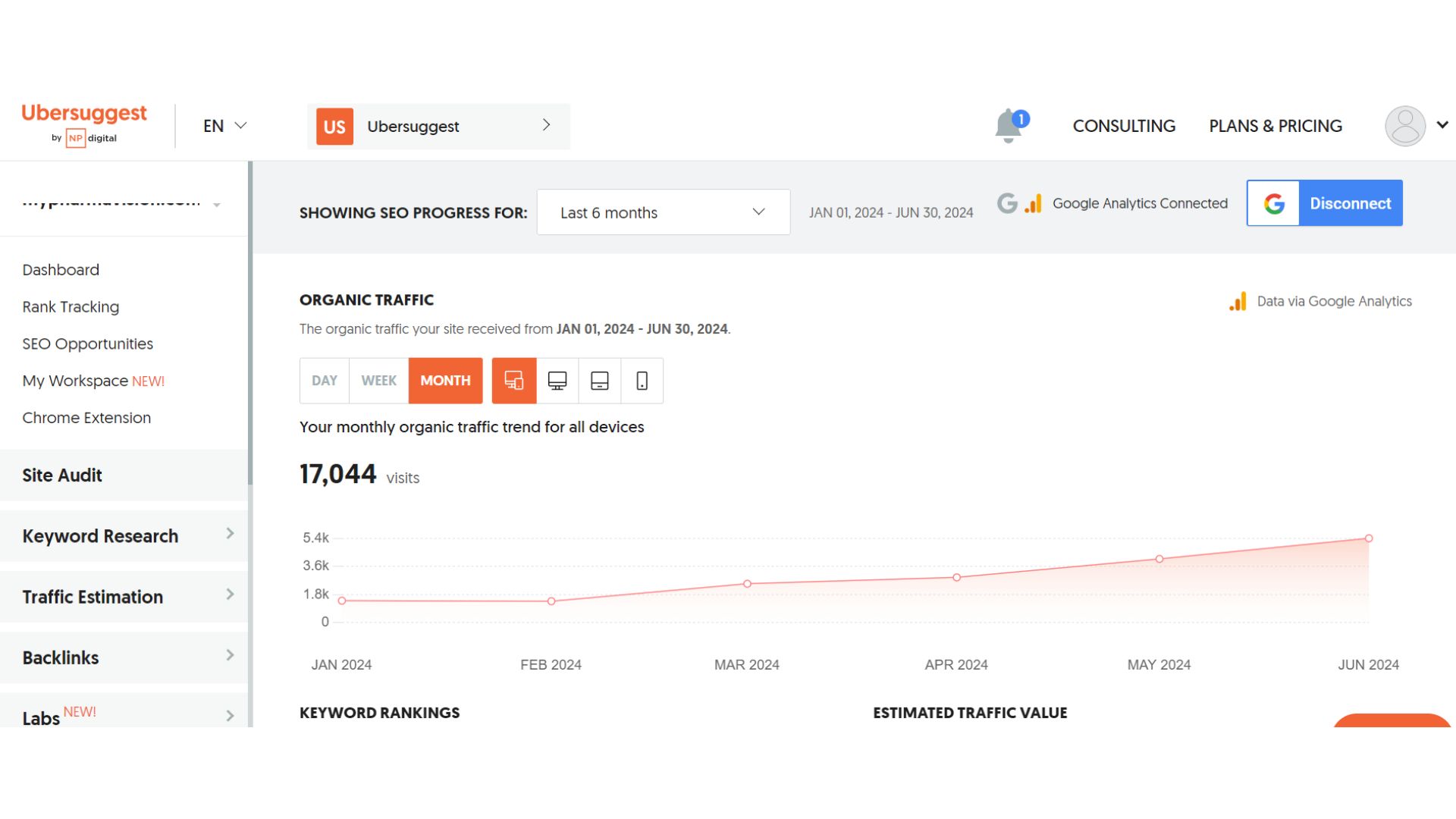This screenshot has height=819, width=1456.
Task: Click the US country flag badge
Action: coord(334,127)
